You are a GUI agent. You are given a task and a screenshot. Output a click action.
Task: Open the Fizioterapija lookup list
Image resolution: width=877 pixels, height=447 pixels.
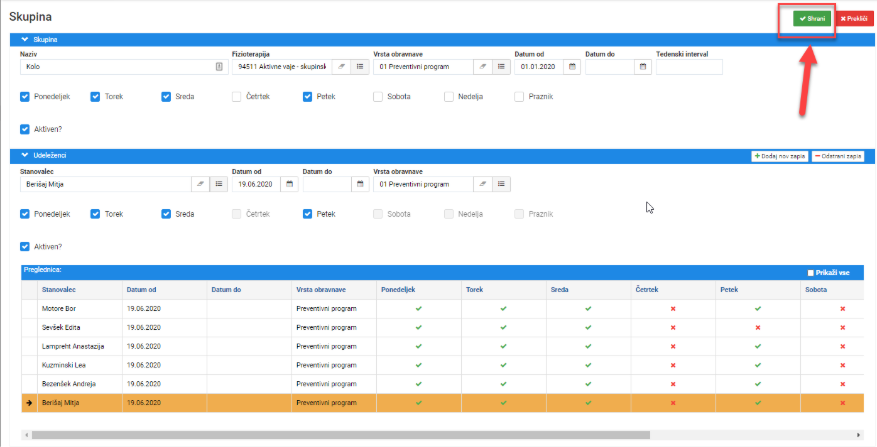(x=360, y=67)
